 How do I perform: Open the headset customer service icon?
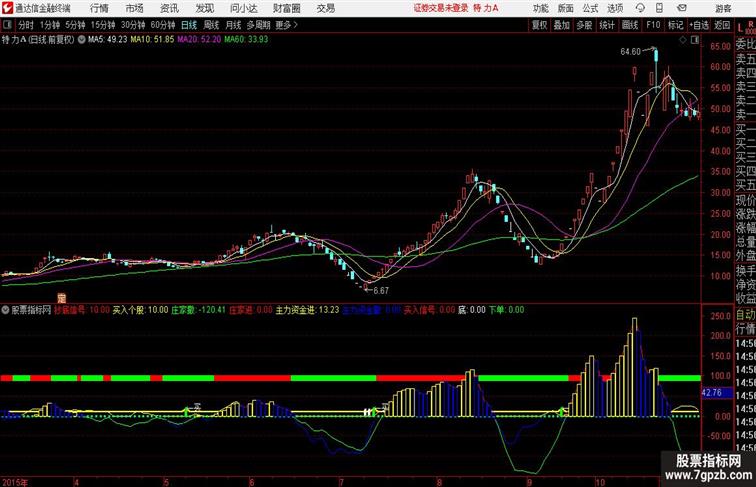tap(640, 8)
